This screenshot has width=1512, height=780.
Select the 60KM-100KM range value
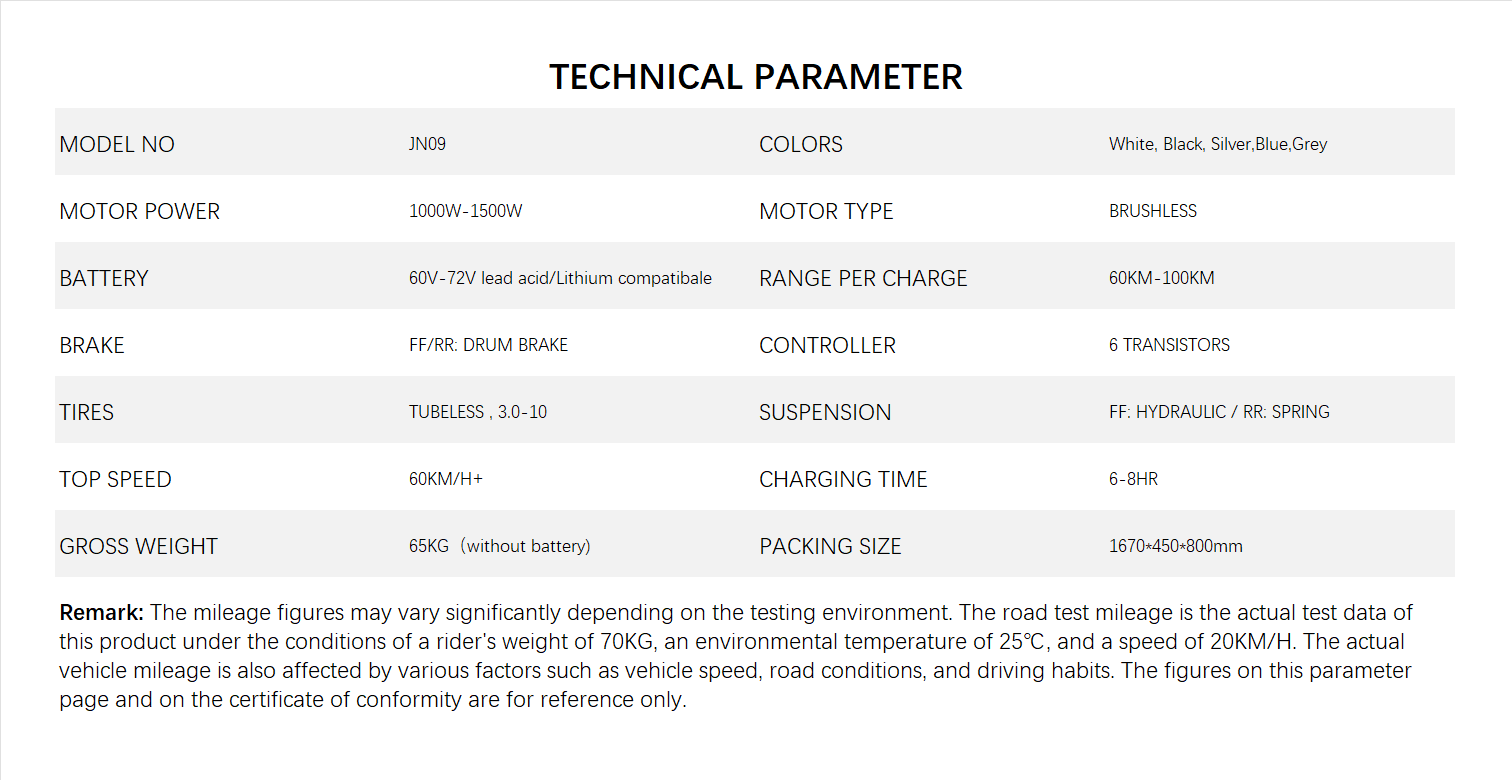point(1161,278)
